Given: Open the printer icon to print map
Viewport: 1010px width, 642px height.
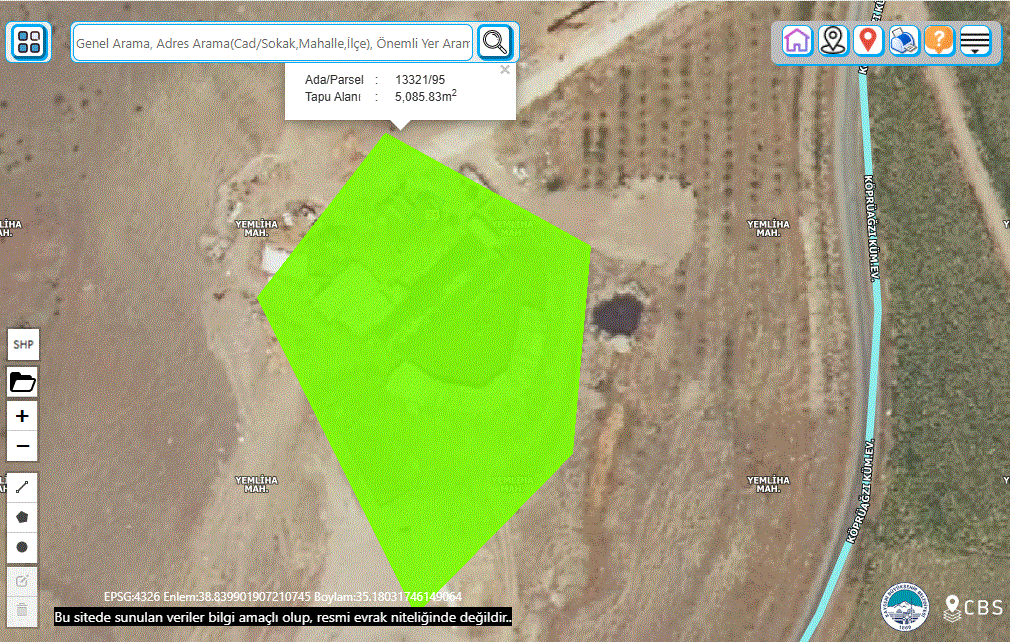Looking at the screenshot, I should coord(904,41).
